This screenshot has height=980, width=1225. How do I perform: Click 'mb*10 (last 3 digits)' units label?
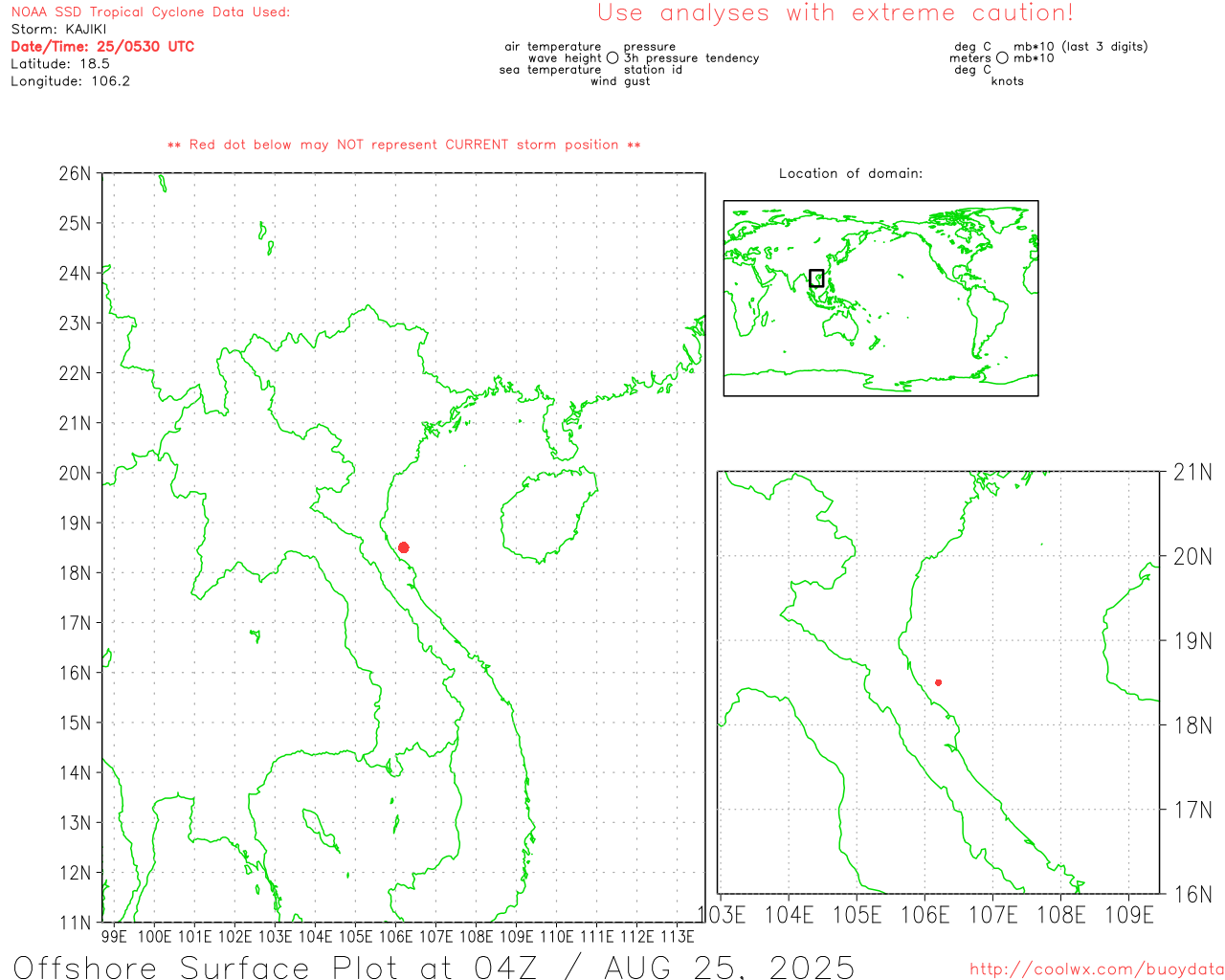1080,47
